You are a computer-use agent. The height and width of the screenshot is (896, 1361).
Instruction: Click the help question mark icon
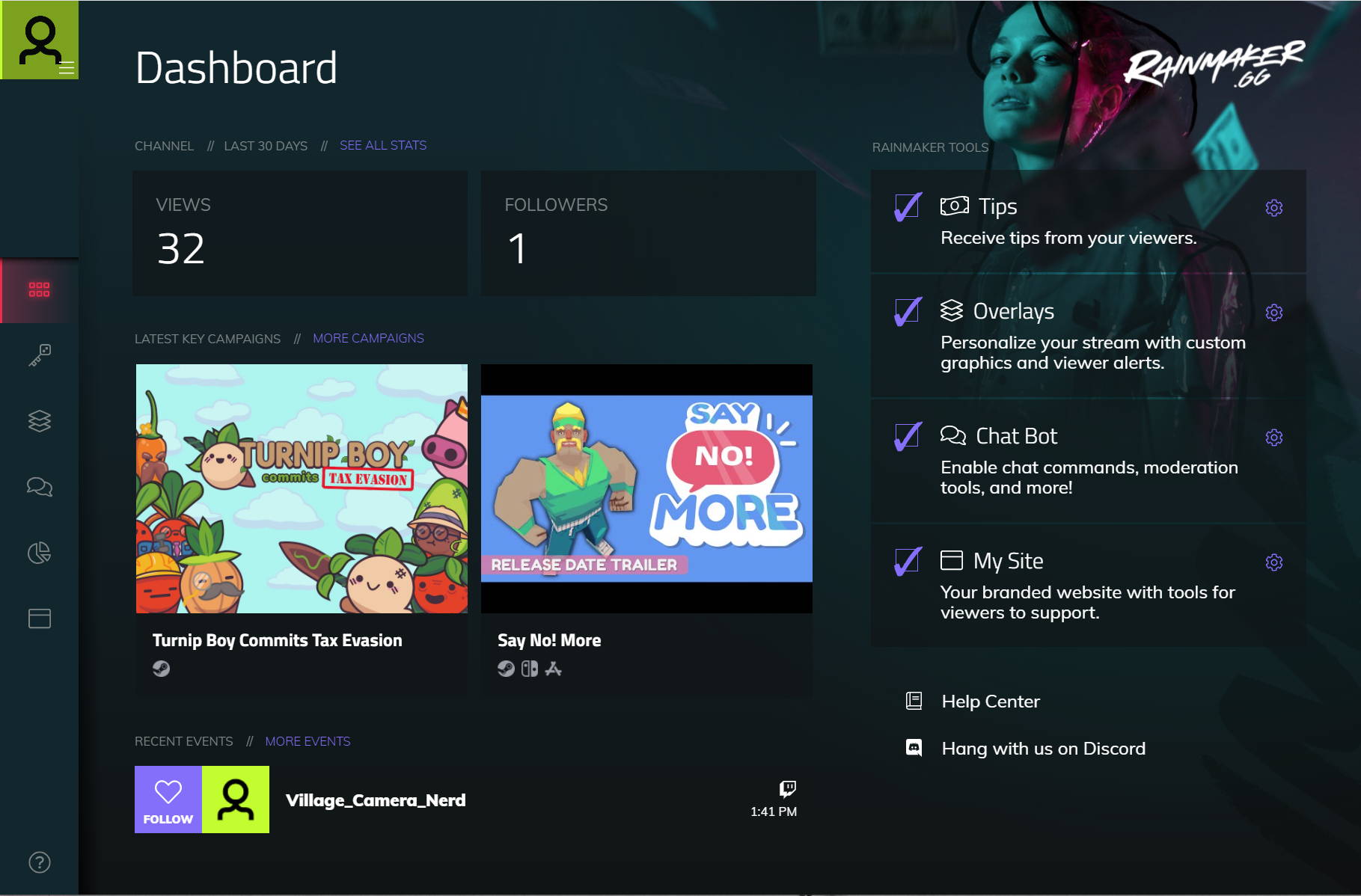[x=40, y=862]
